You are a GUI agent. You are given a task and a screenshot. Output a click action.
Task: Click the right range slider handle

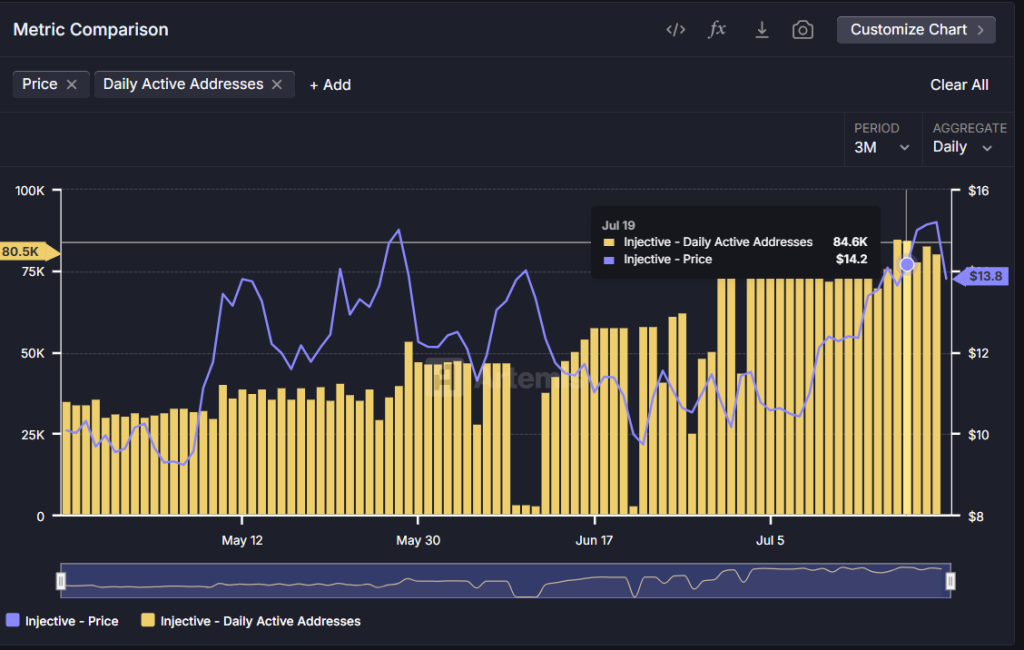click(x=950, y=581)
